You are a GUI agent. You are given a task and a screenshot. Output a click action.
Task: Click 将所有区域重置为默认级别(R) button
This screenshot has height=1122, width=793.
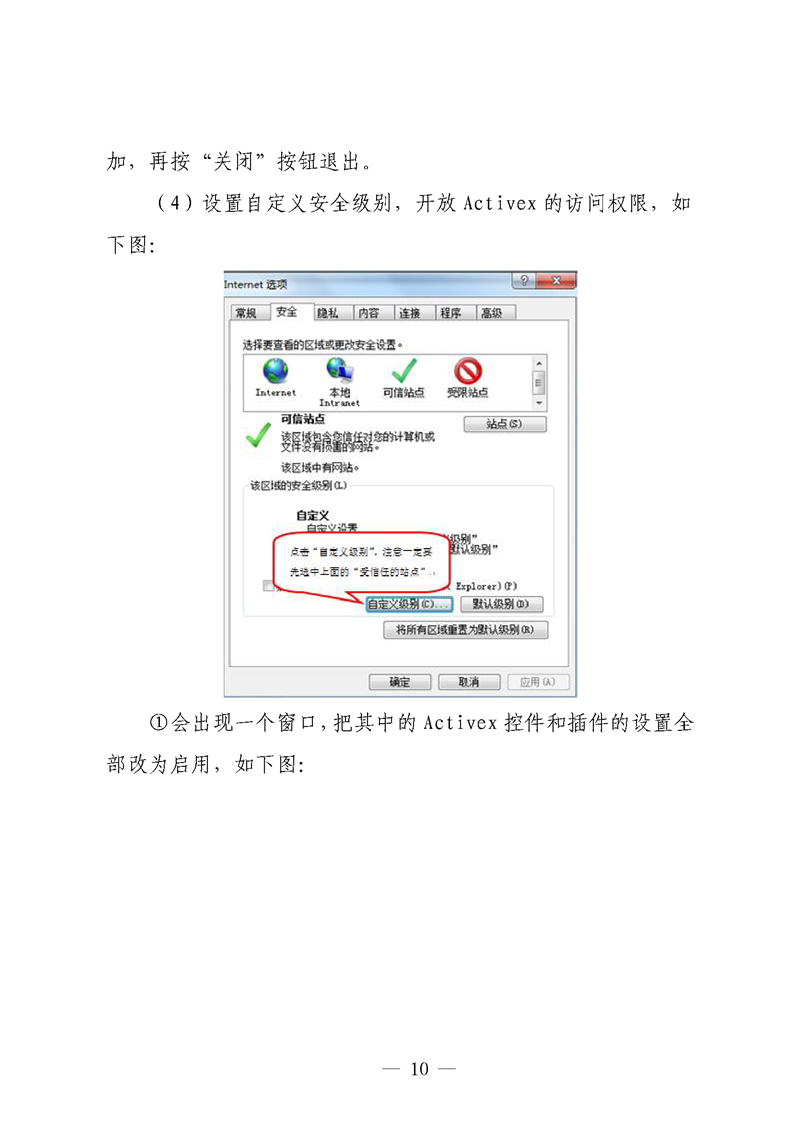tap(465, 630)
